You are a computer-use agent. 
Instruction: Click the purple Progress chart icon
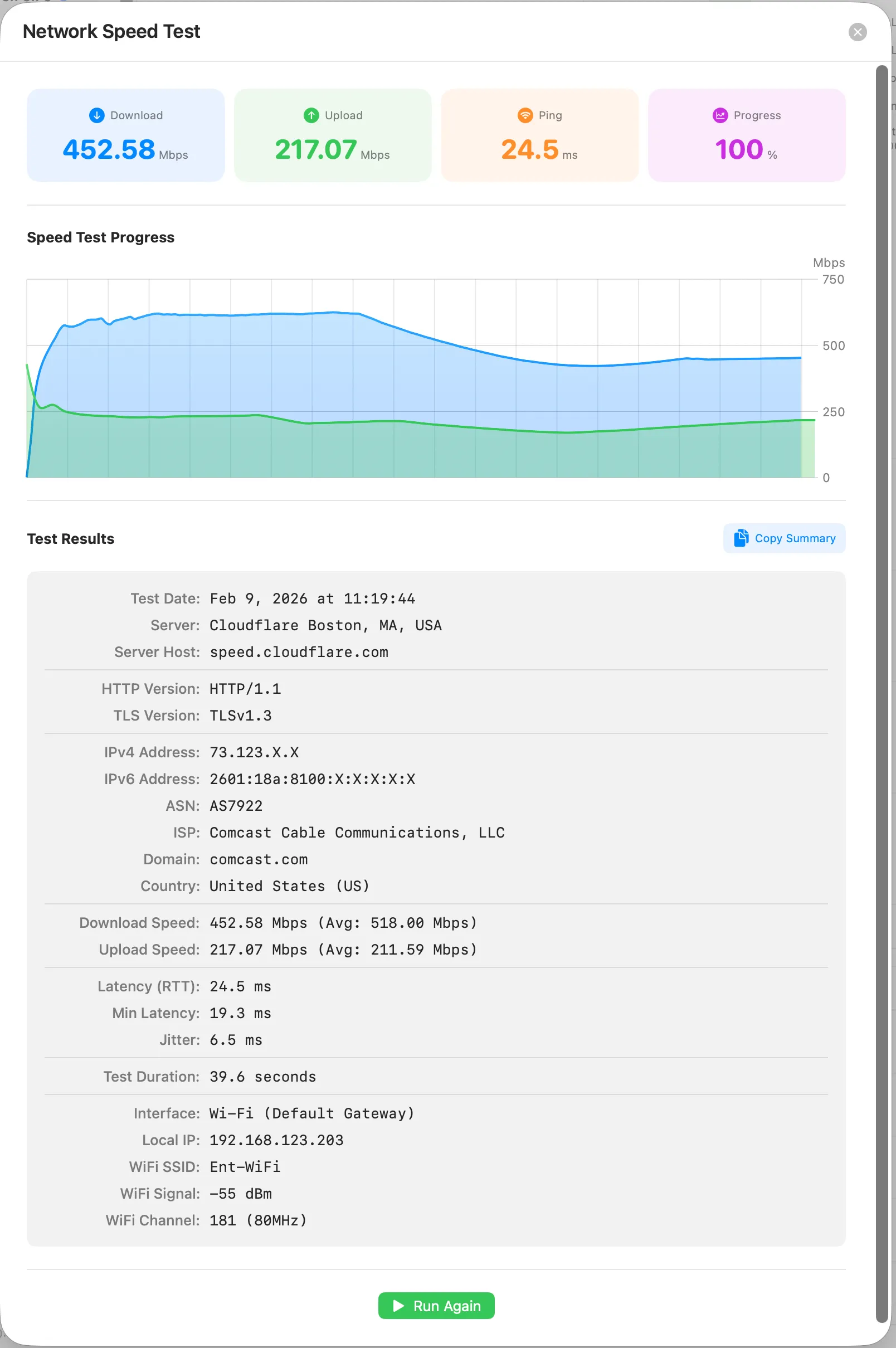coord(720,115)
